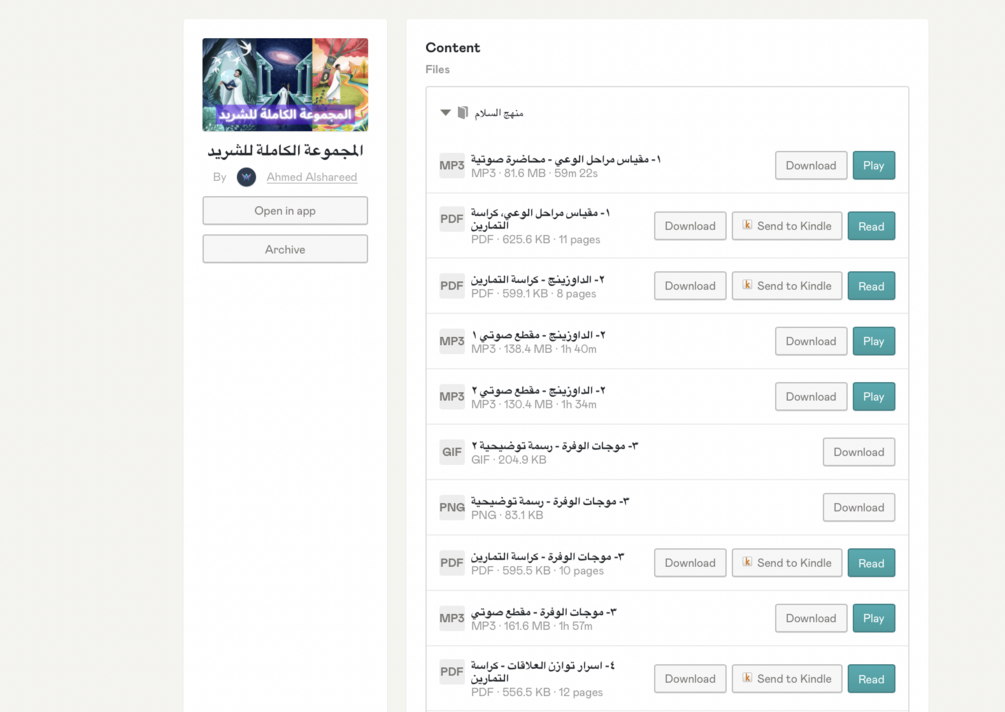Read the 556.5 KB PDF
This screenshot has height=712, width=1005.
click(871, 679)
